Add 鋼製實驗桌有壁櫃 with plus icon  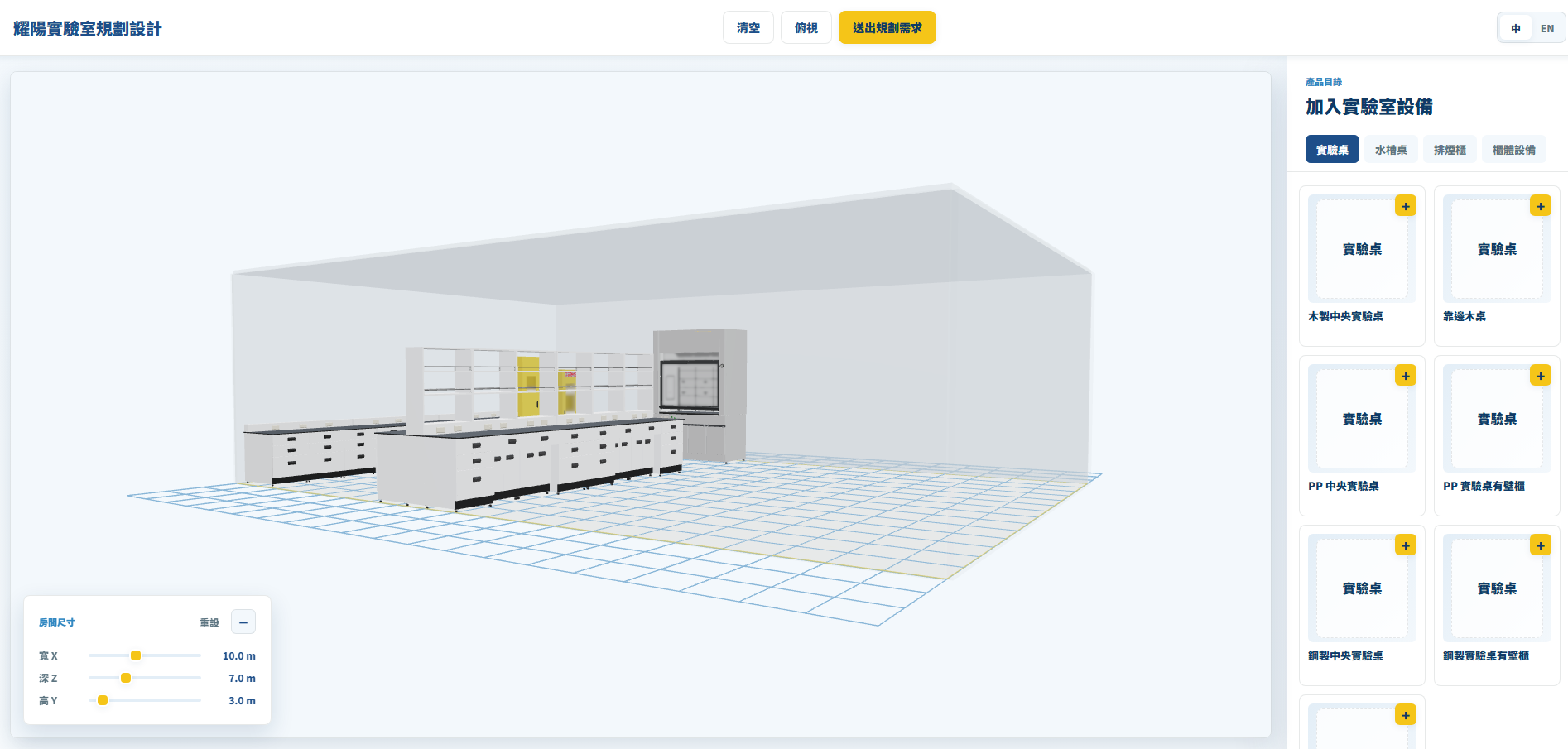[1540, 545]
